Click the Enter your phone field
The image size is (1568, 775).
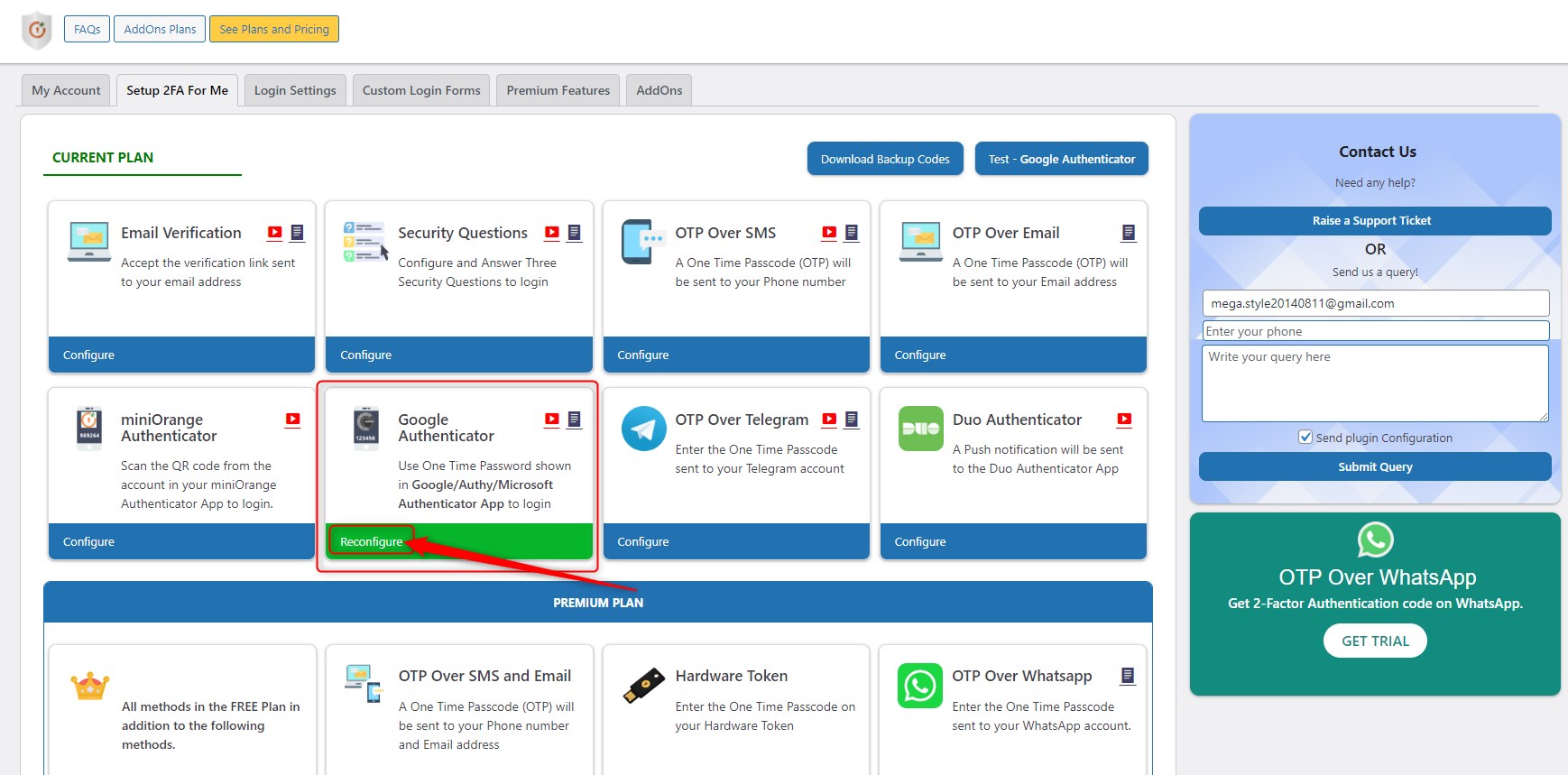point(1376,331)
